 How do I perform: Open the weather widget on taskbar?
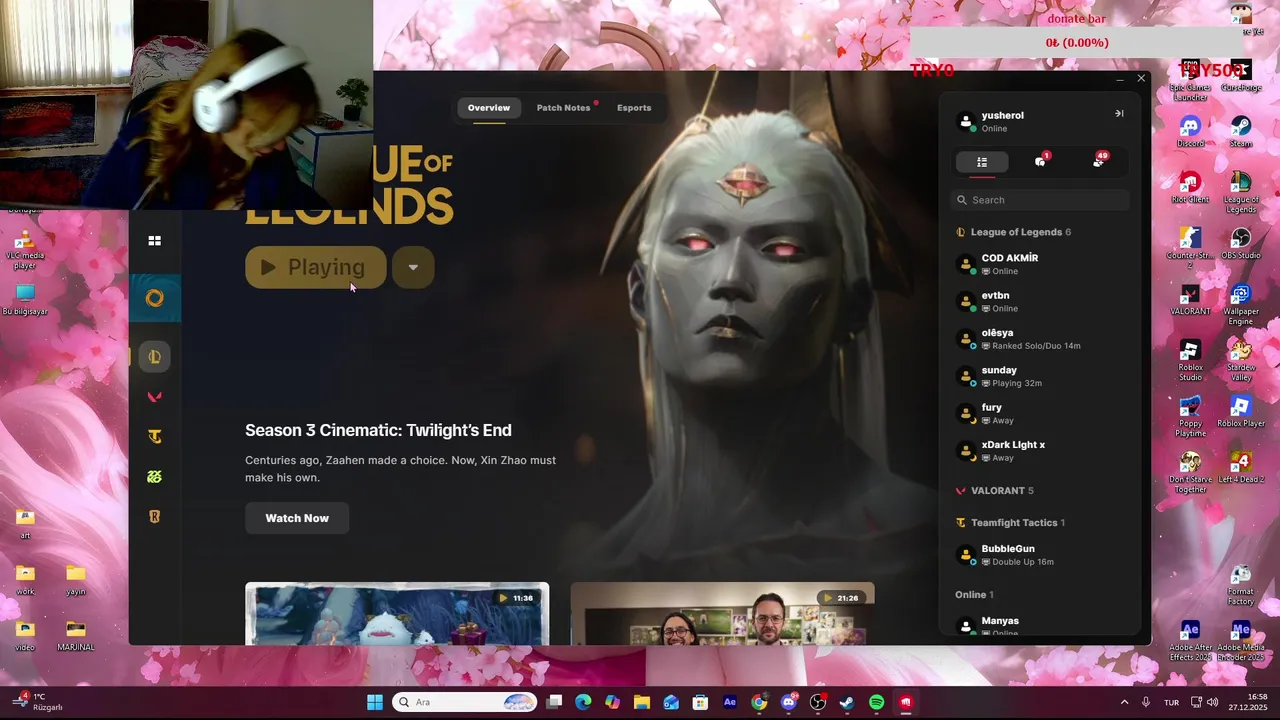(38, 702)
